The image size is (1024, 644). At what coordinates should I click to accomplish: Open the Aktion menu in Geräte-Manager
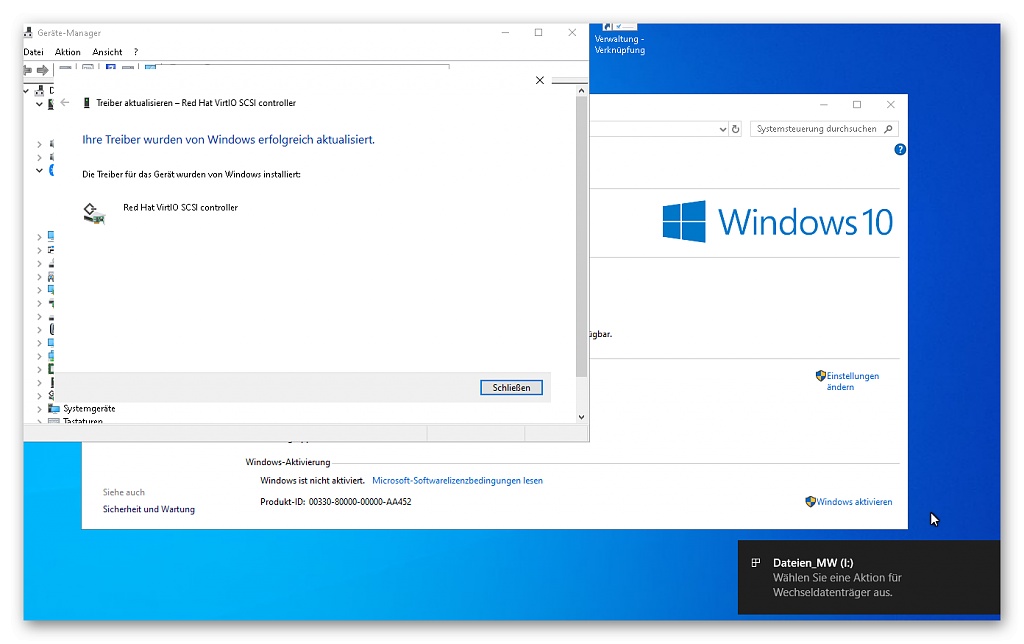67,52
